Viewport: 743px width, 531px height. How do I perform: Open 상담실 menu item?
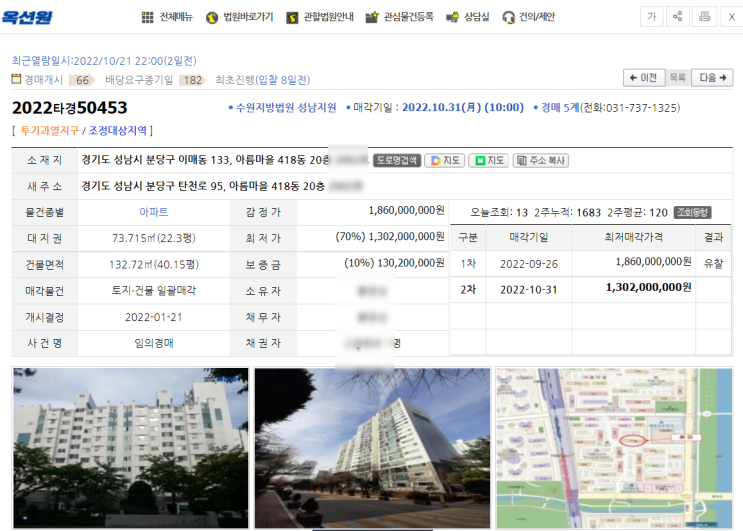476,17
